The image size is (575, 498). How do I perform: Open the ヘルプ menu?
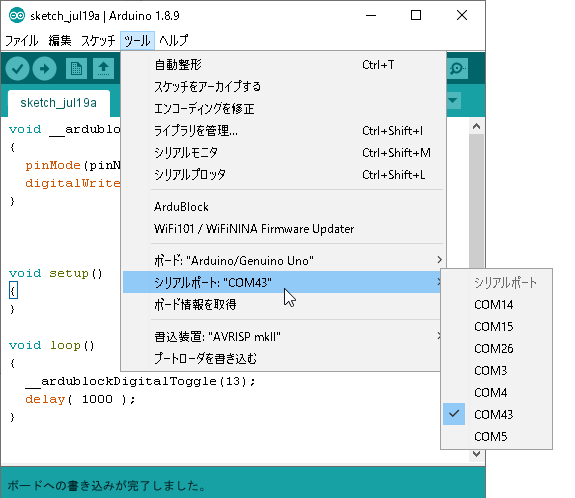(x=174, y=40)
